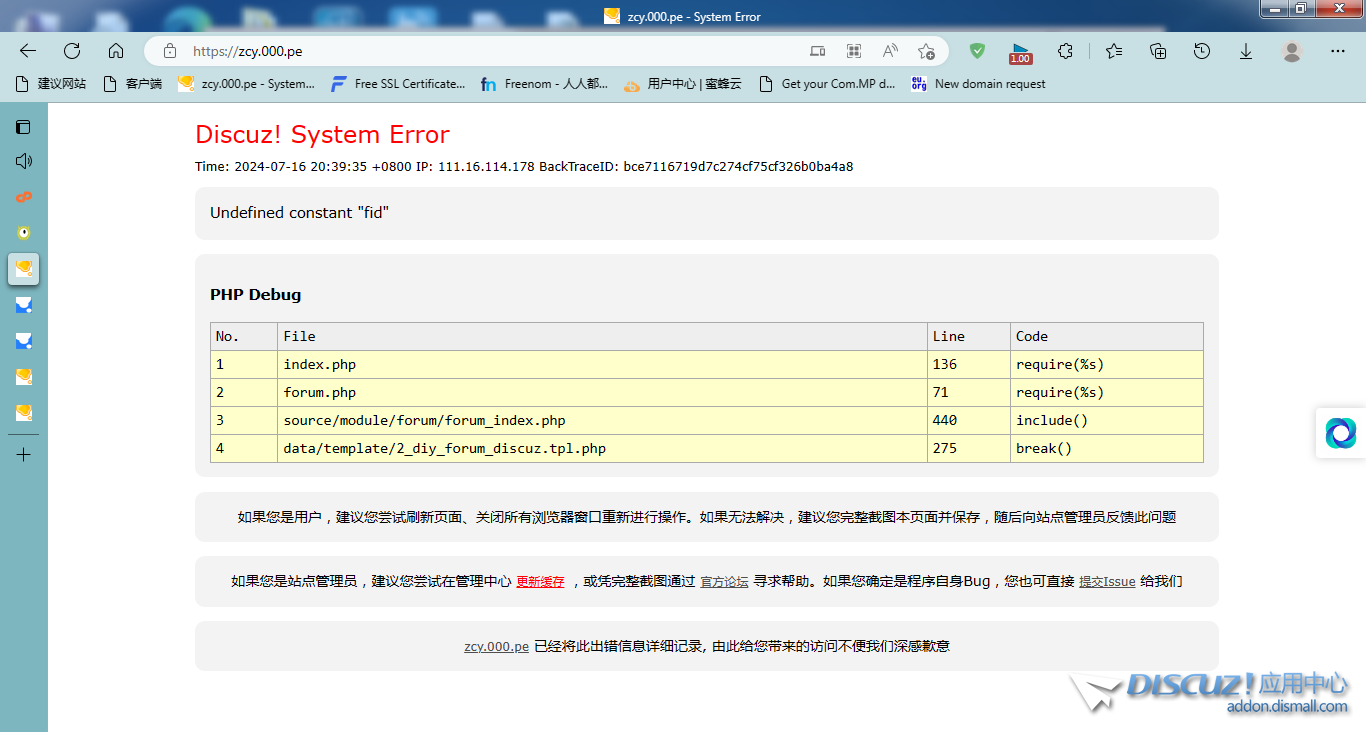
Task: Open the 客户端 bookmark
Action: (x=133, y=84)
